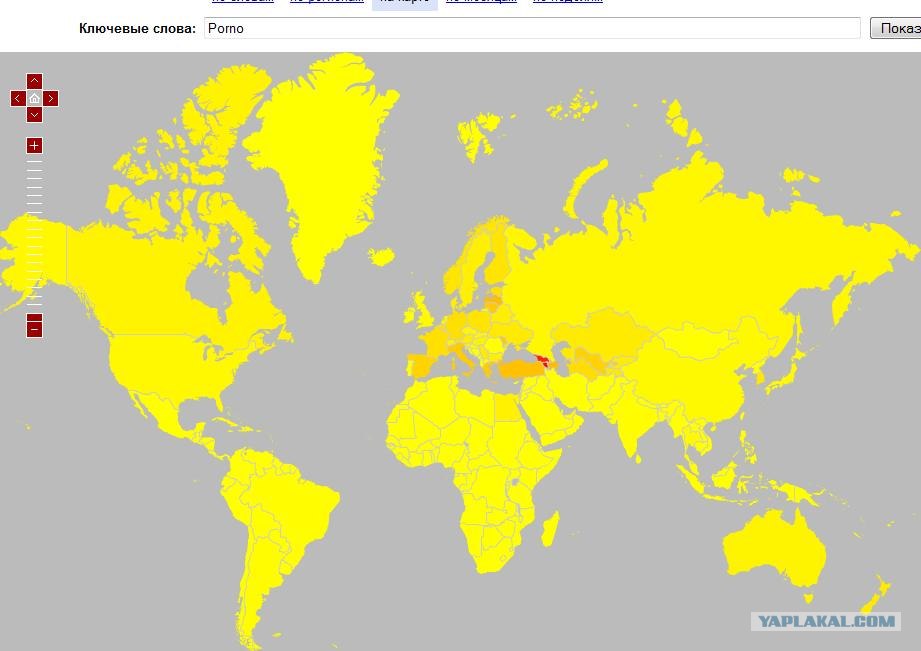
Task: Select Madagascar island on the map
Action: point(550,529)
